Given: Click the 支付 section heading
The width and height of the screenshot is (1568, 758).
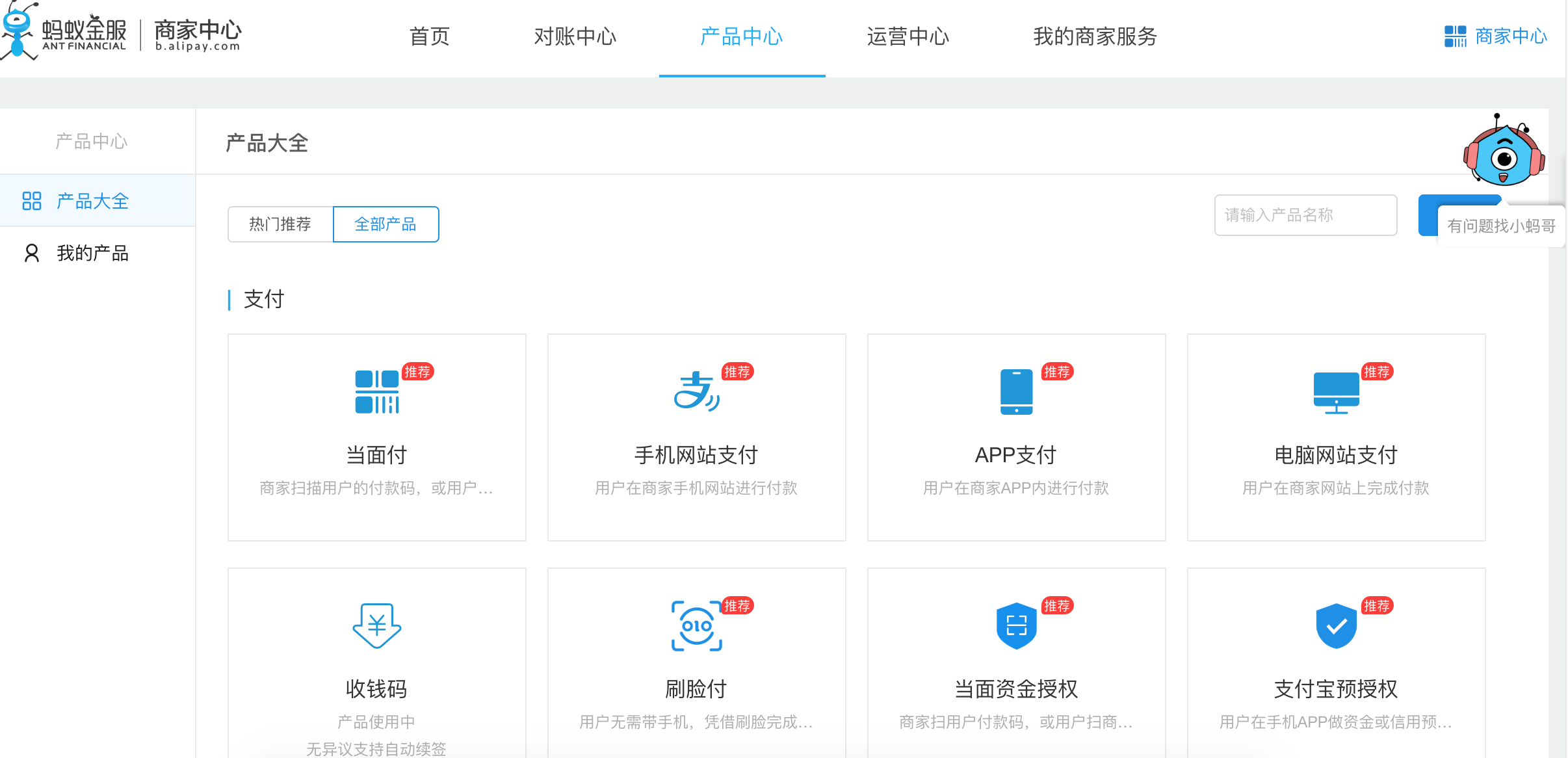Looking at the screenshot, I should 264,300.
